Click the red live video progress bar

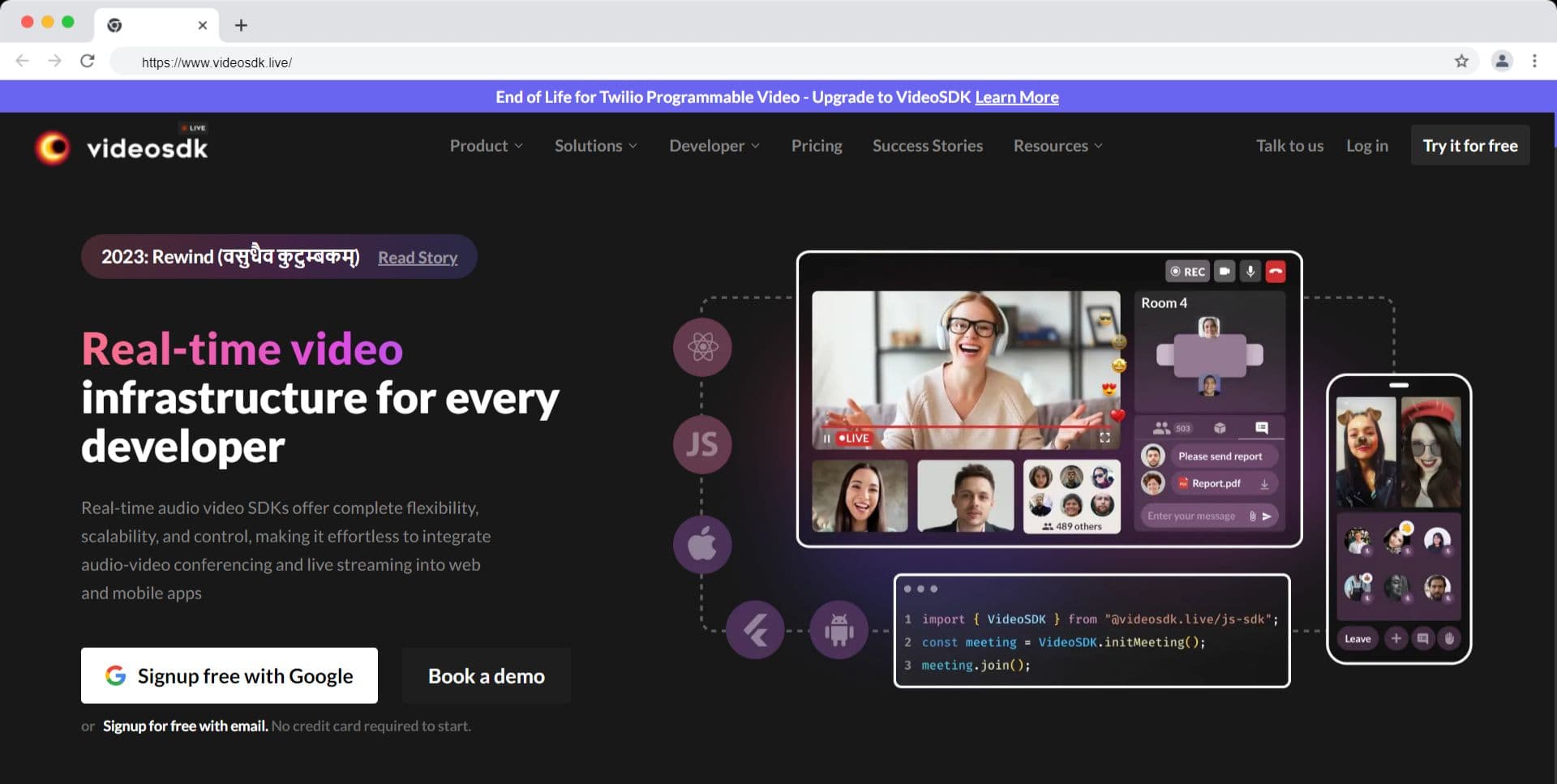click(967, 426)
